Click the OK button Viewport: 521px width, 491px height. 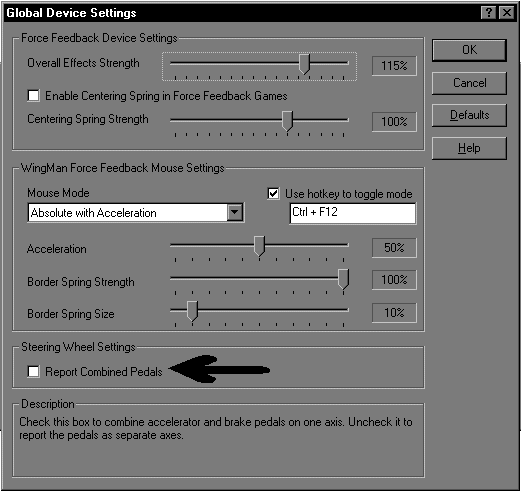click(469, 50)
